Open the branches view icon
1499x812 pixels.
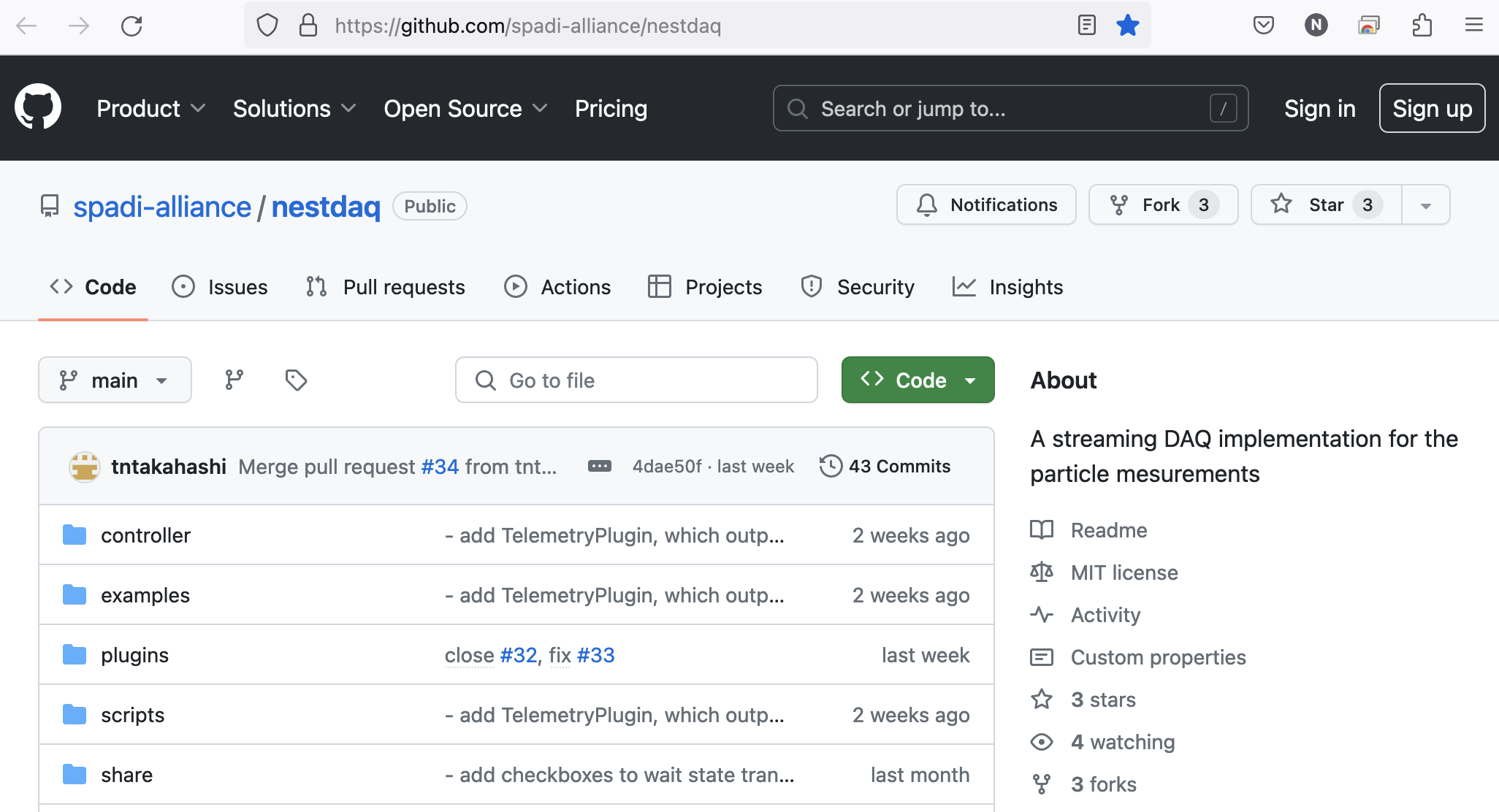pos(234,380)
